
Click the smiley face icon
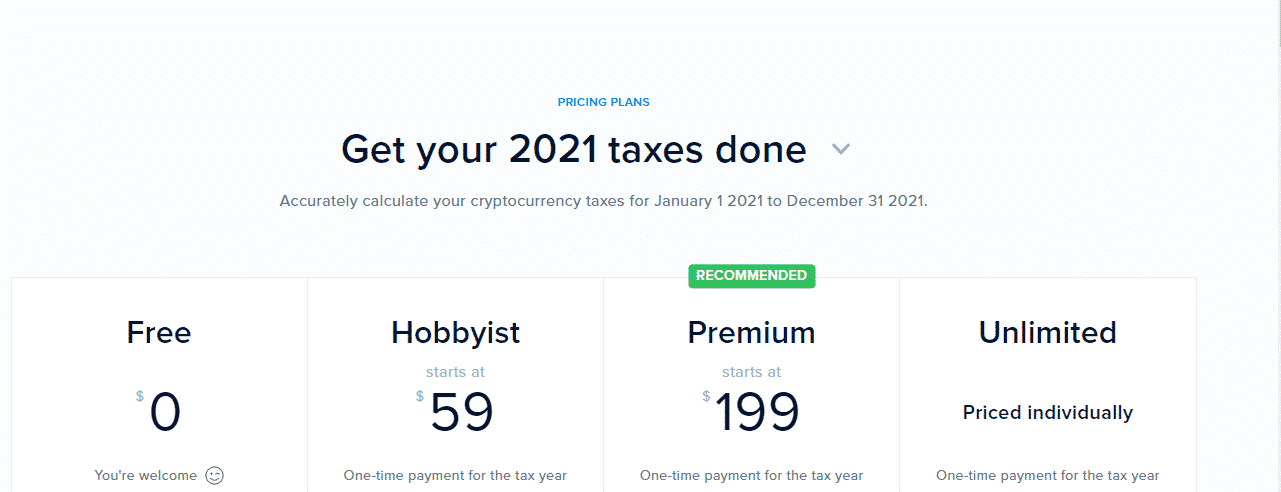[x=214, y=476]
